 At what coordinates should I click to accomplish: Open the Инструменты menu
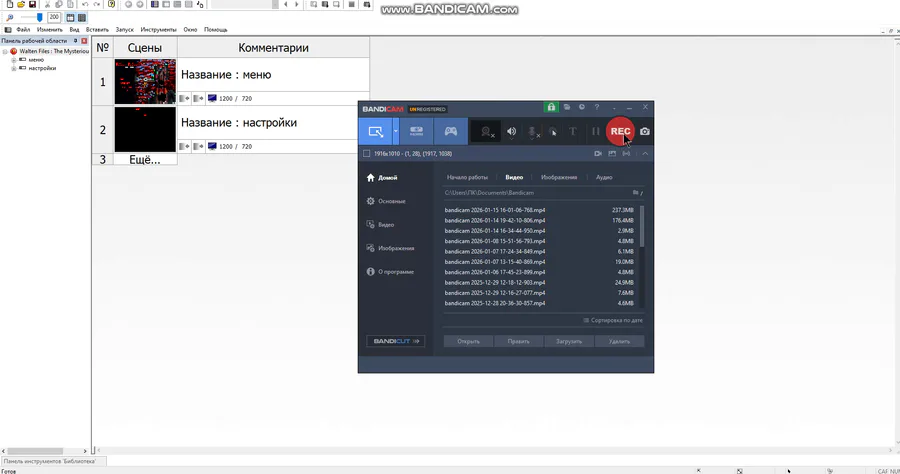click(158, 30)
